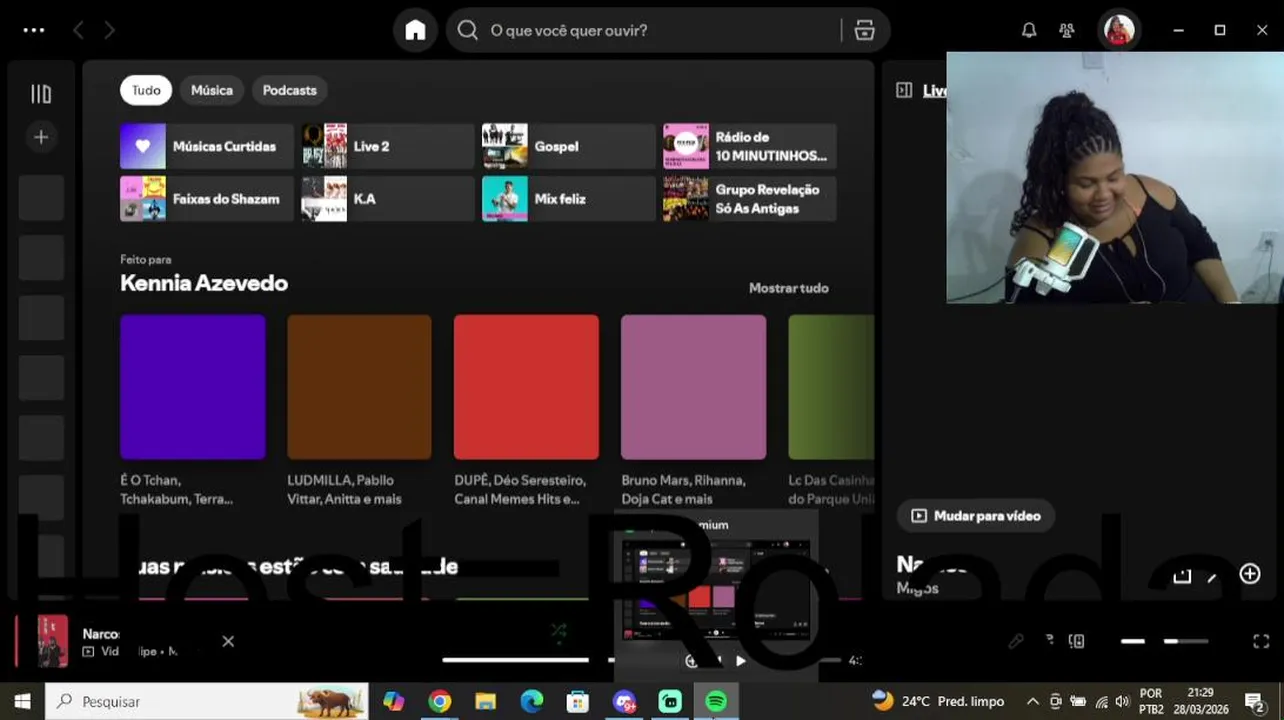Open the Gospel playlist tile
1284x720 pixels.
point(569,146)
